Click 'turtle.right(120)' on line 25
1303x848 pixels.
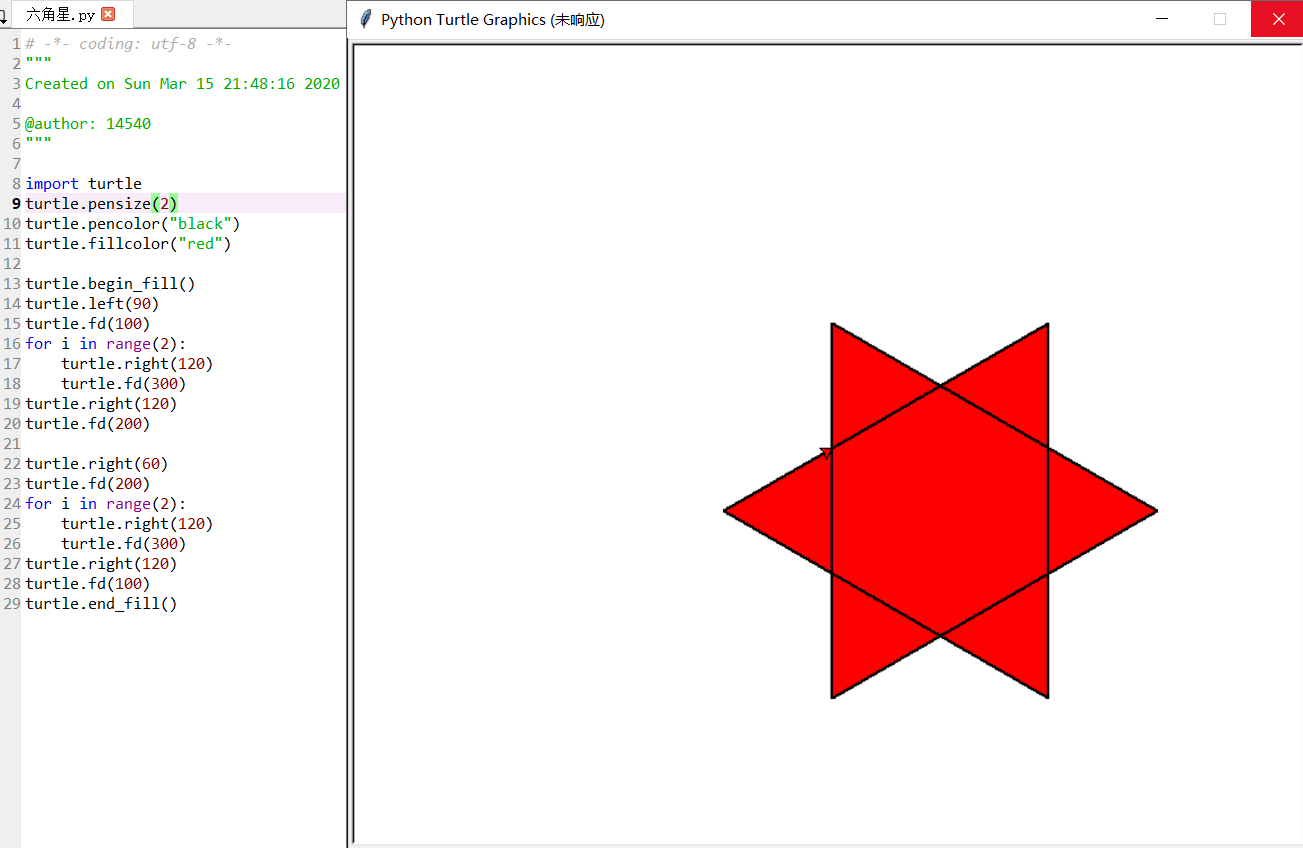[137, 523]
